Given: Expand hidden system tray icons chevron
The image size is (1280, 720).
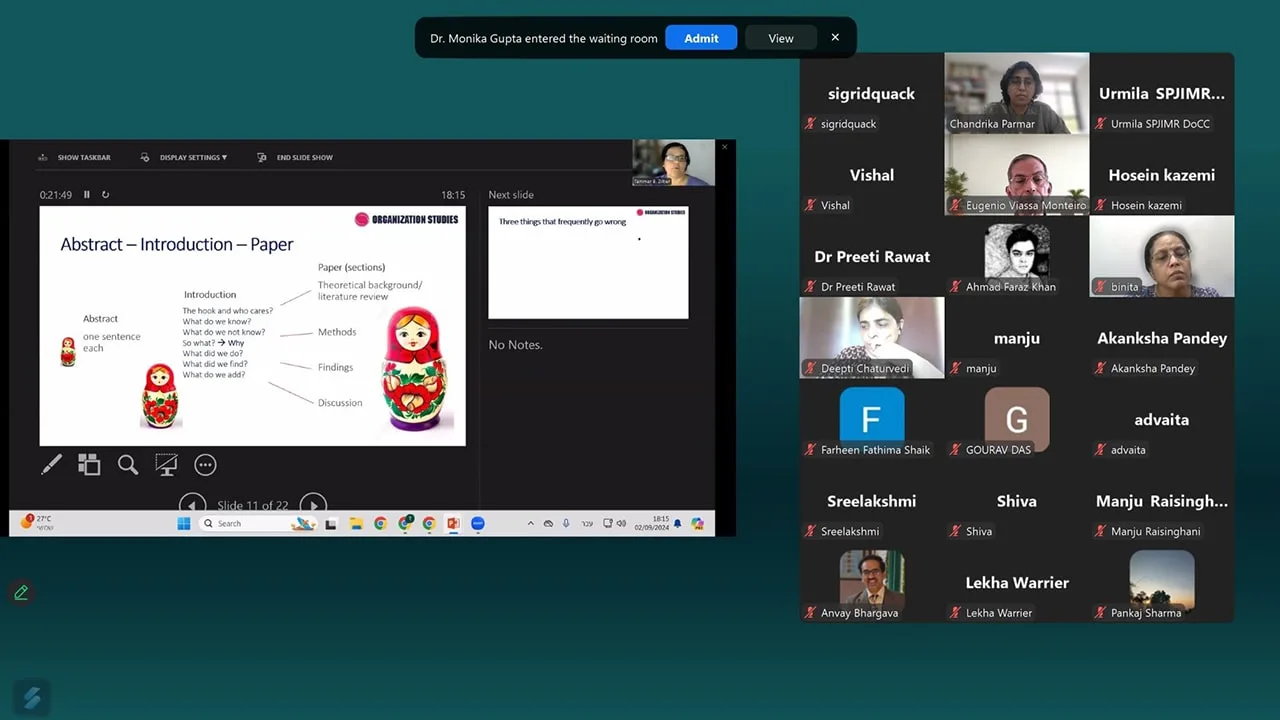Looking at the screenshot, I should [531, 524].
